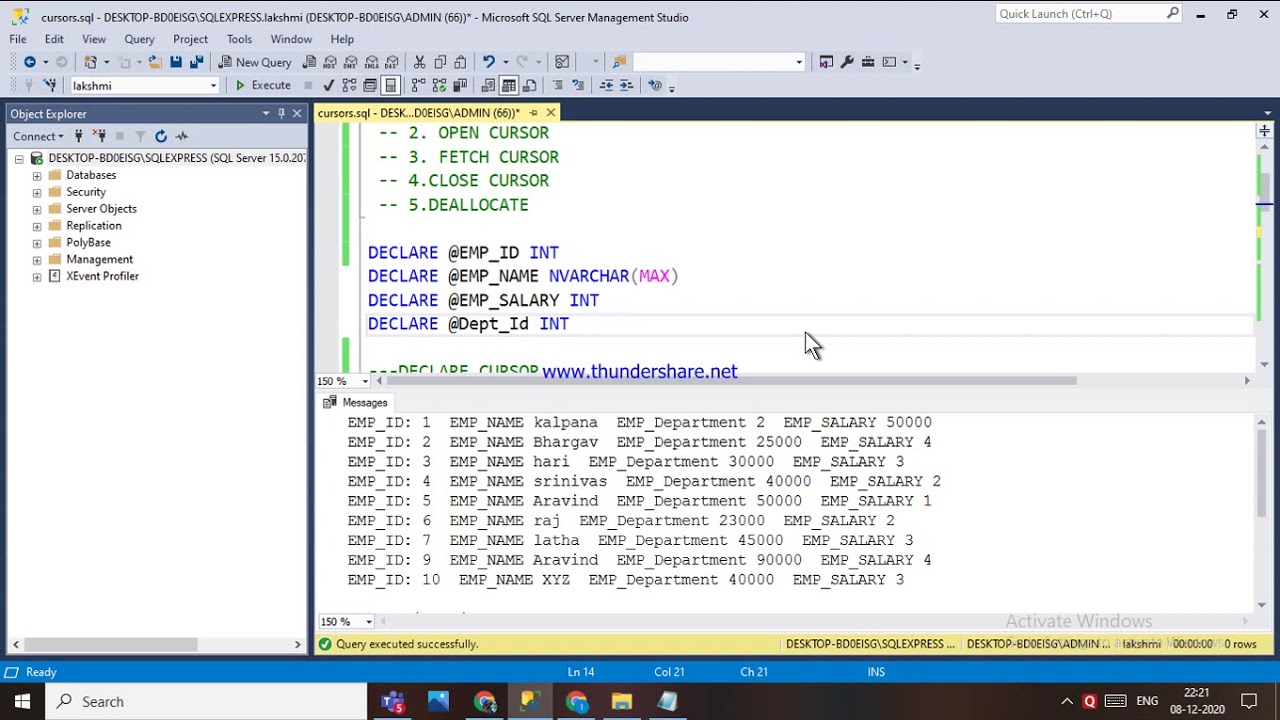Toggle Include Live Query Statistics

439,86
